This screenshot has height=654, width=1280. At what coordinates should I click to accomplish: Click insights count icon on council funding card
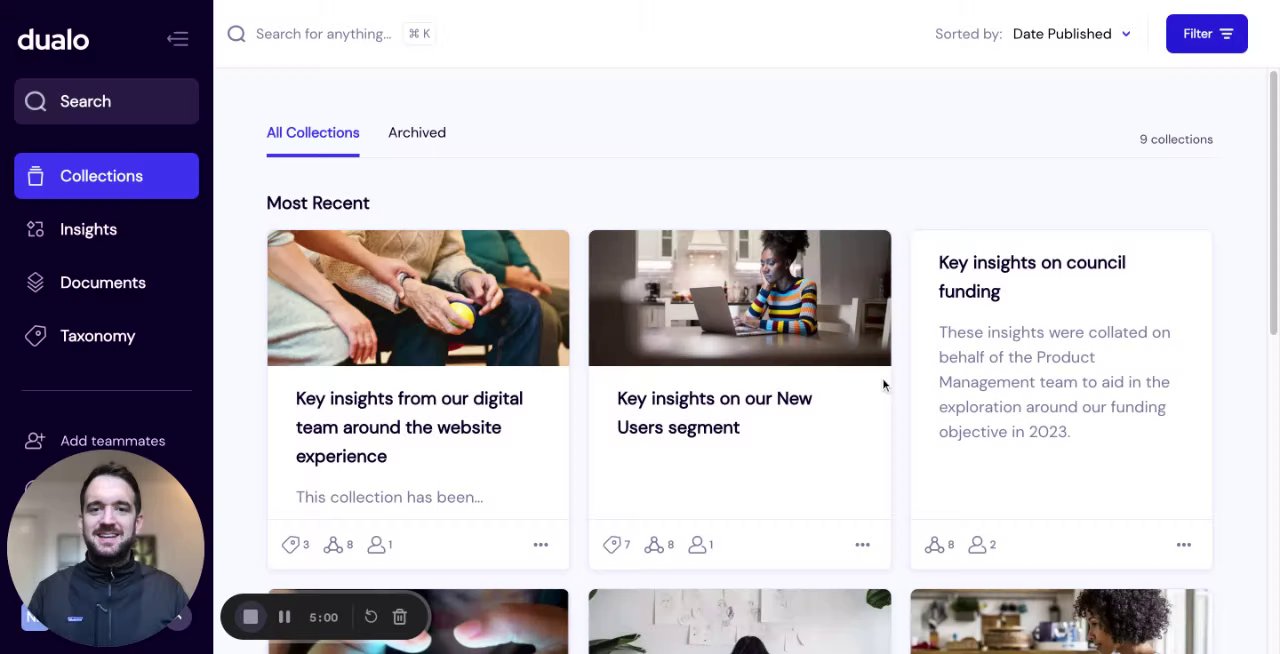(934, 545)
